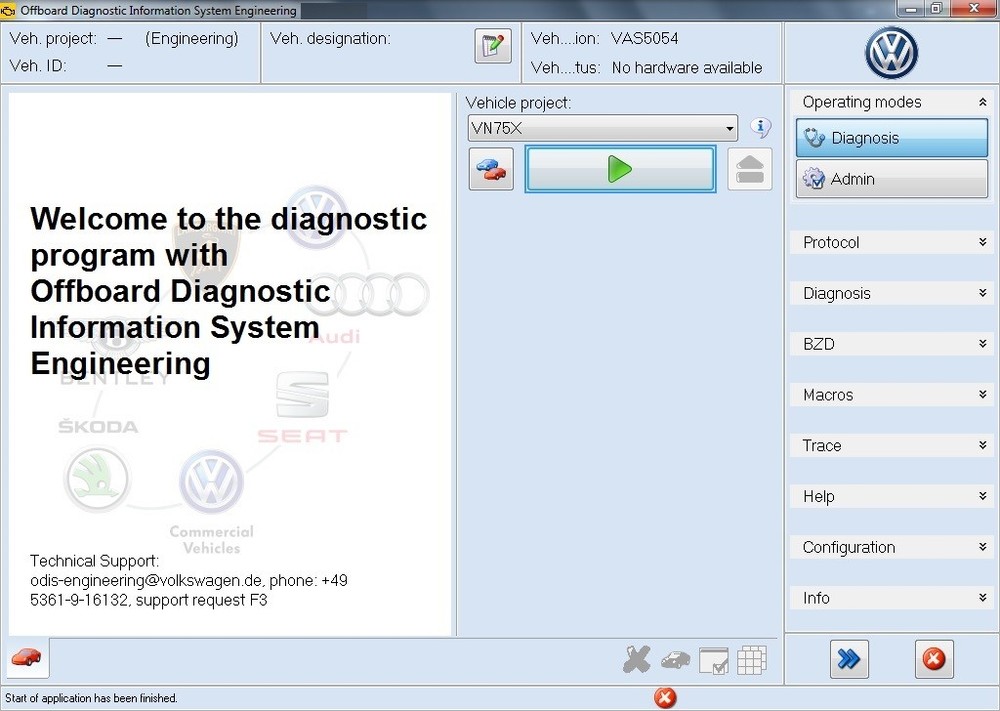Activate the Diagnosis operating mode

(890, 138)
